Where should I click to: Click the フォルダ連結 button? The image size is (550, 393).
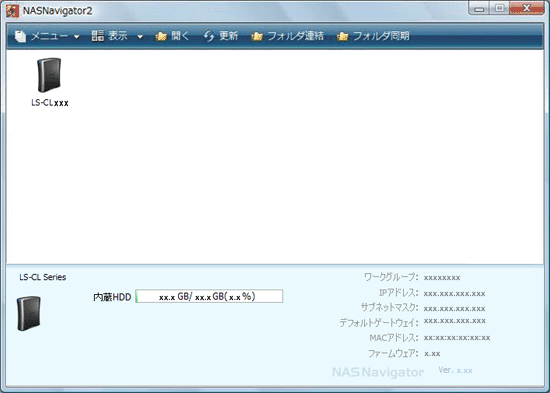[287, 36]
